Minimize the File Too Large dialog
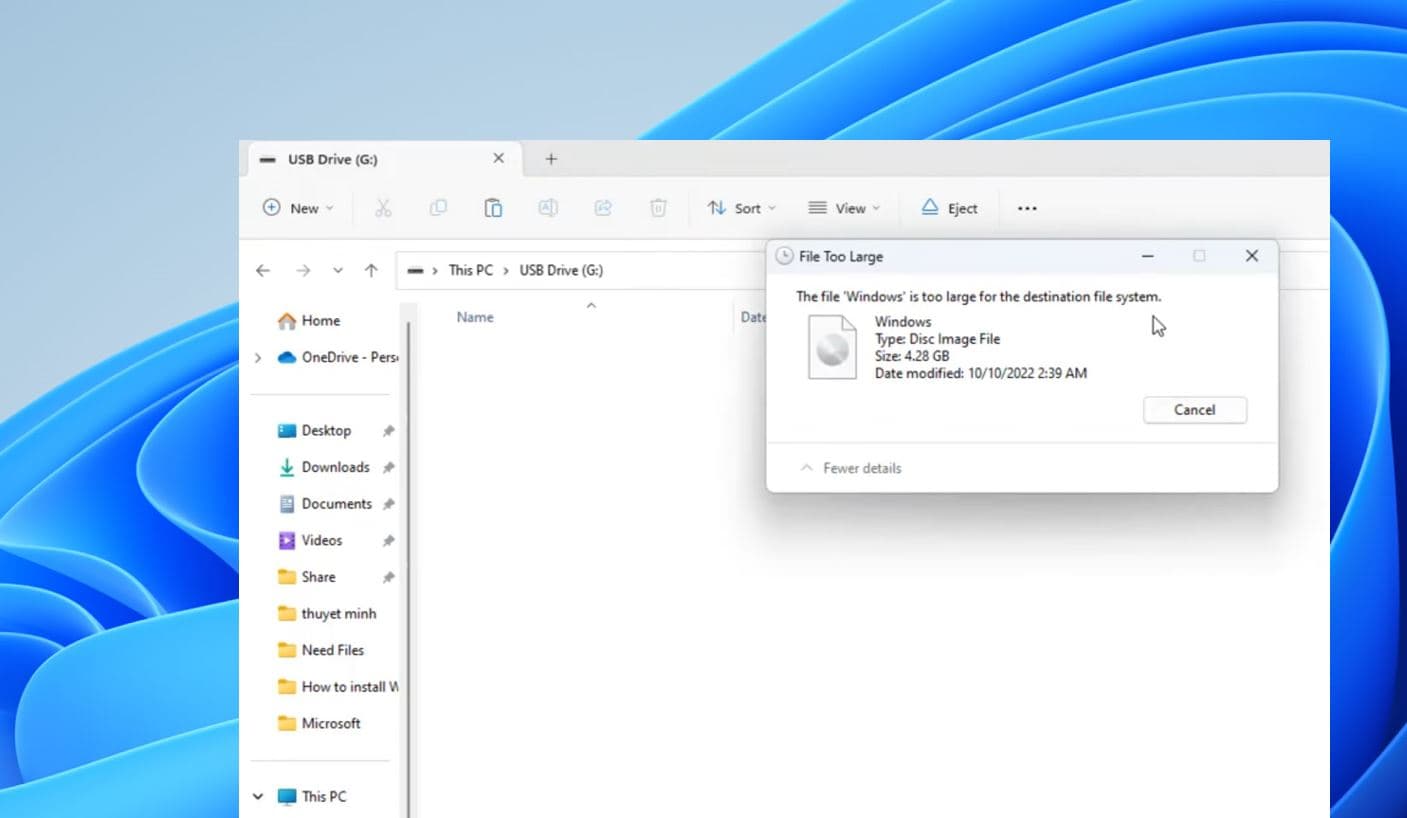The width and height of the screenshot is (1407, 818). (x=1148, y=256)
